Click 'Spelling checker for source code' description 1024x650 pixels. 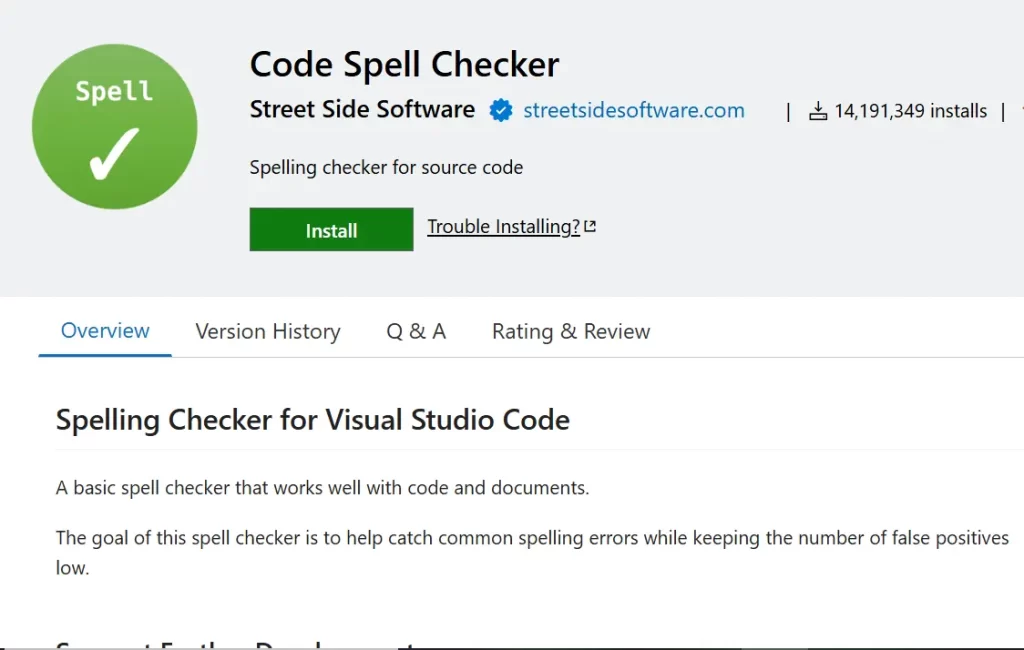coord(386,167)
